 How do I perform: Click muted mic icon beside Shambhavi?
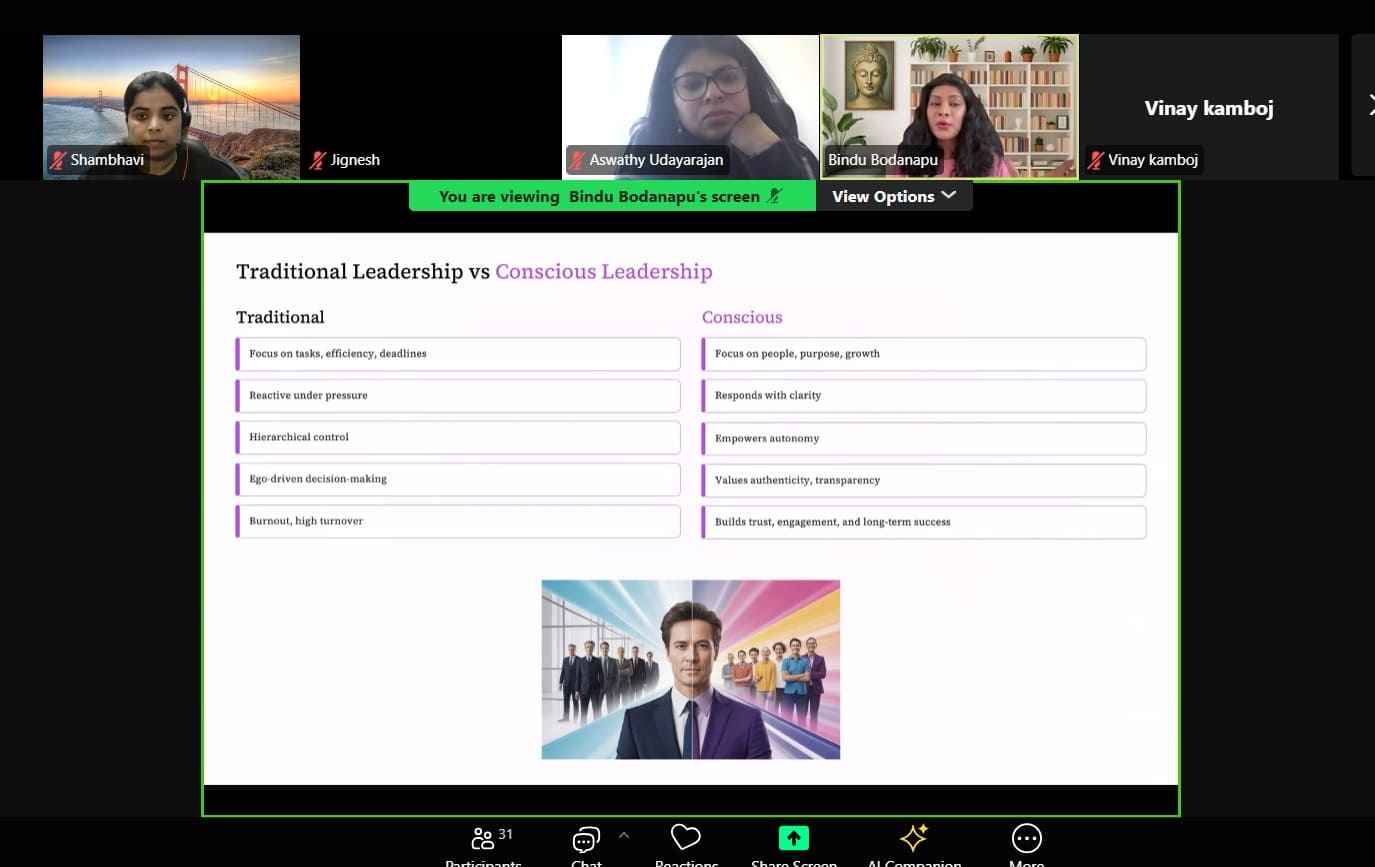coord(59,160)
